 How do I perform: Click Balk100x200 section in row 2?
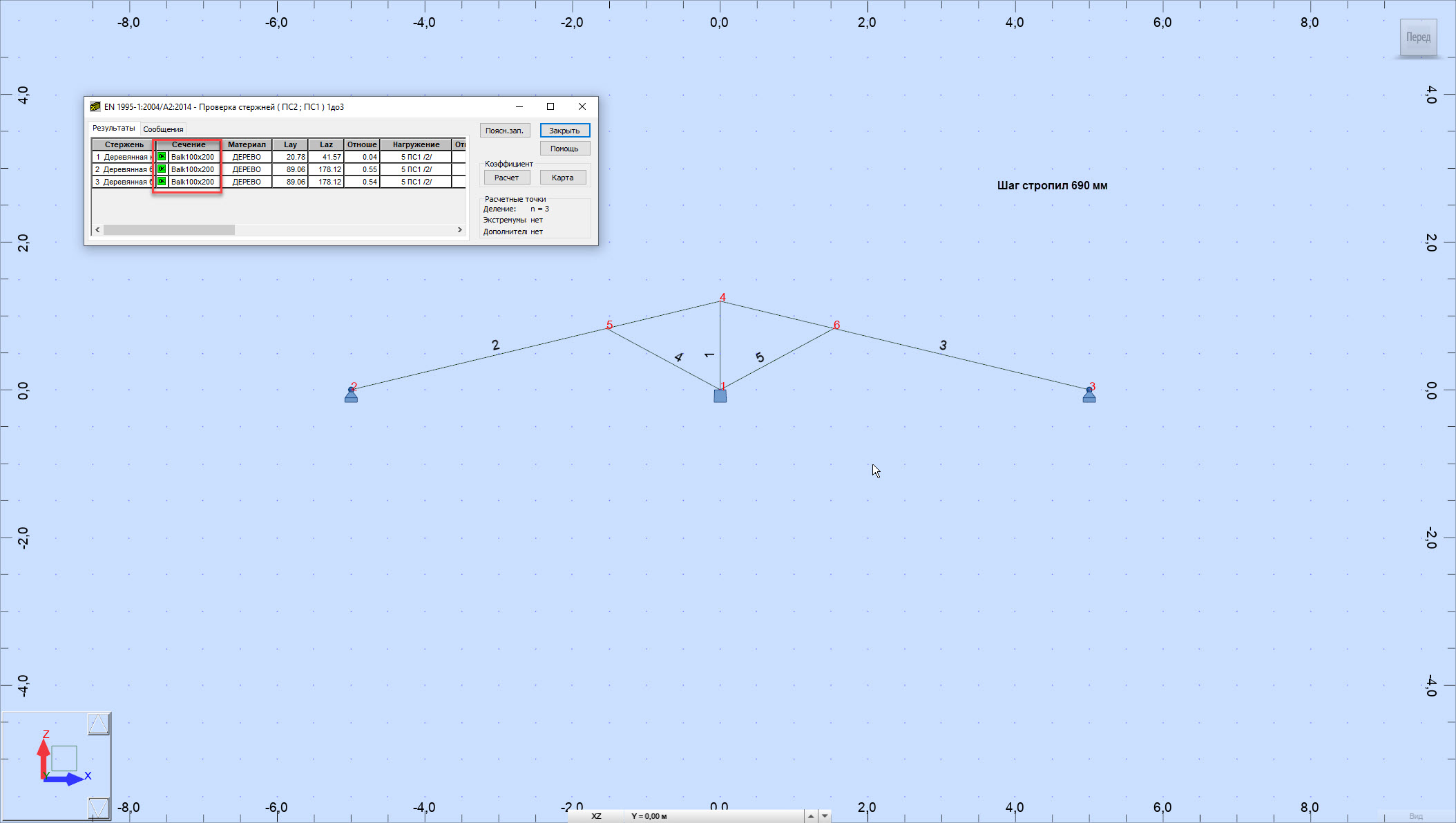[193, 169]
